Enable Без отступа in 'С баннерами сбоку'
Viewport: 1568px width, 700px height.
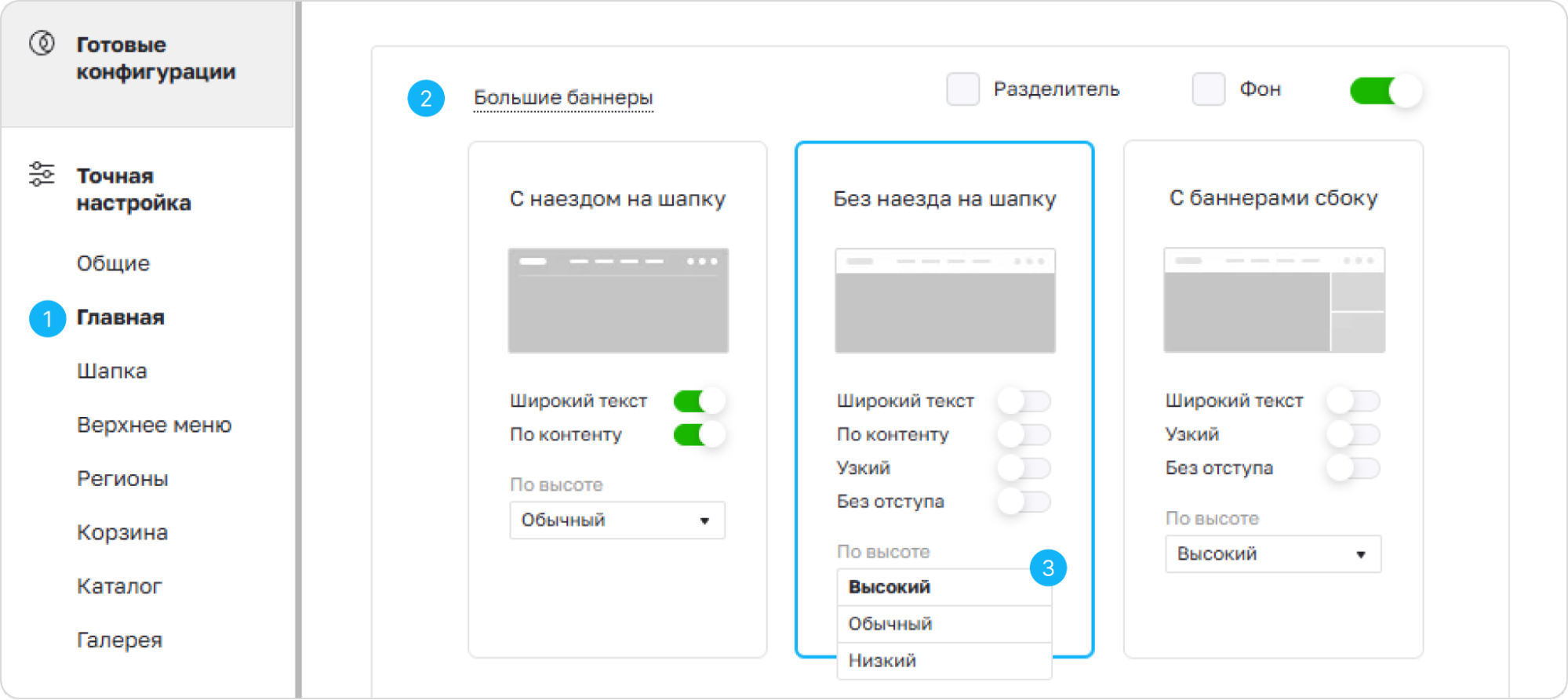pos(1353,469)
